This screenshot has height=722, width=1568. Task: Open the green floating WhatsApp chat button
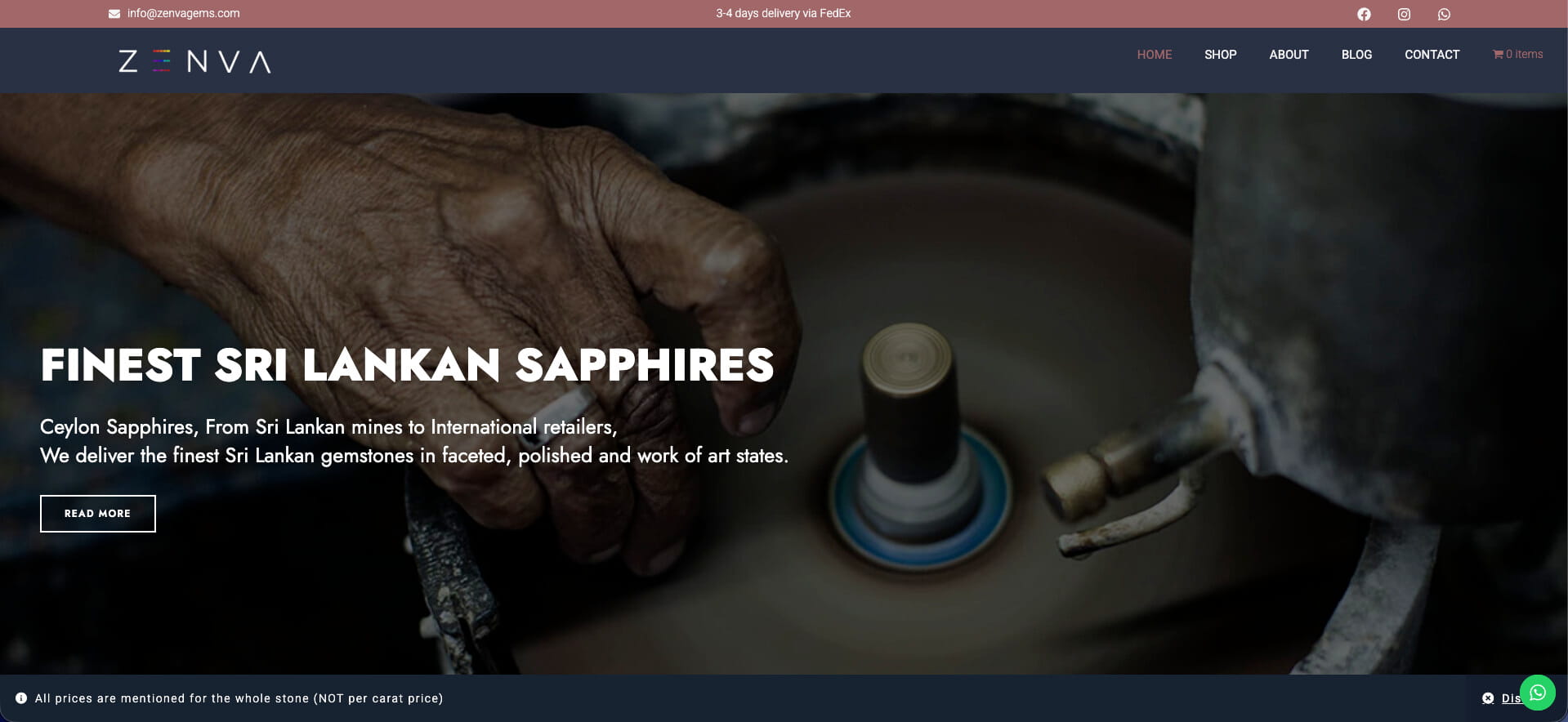pyautogui.click(x=1537, y=693)
